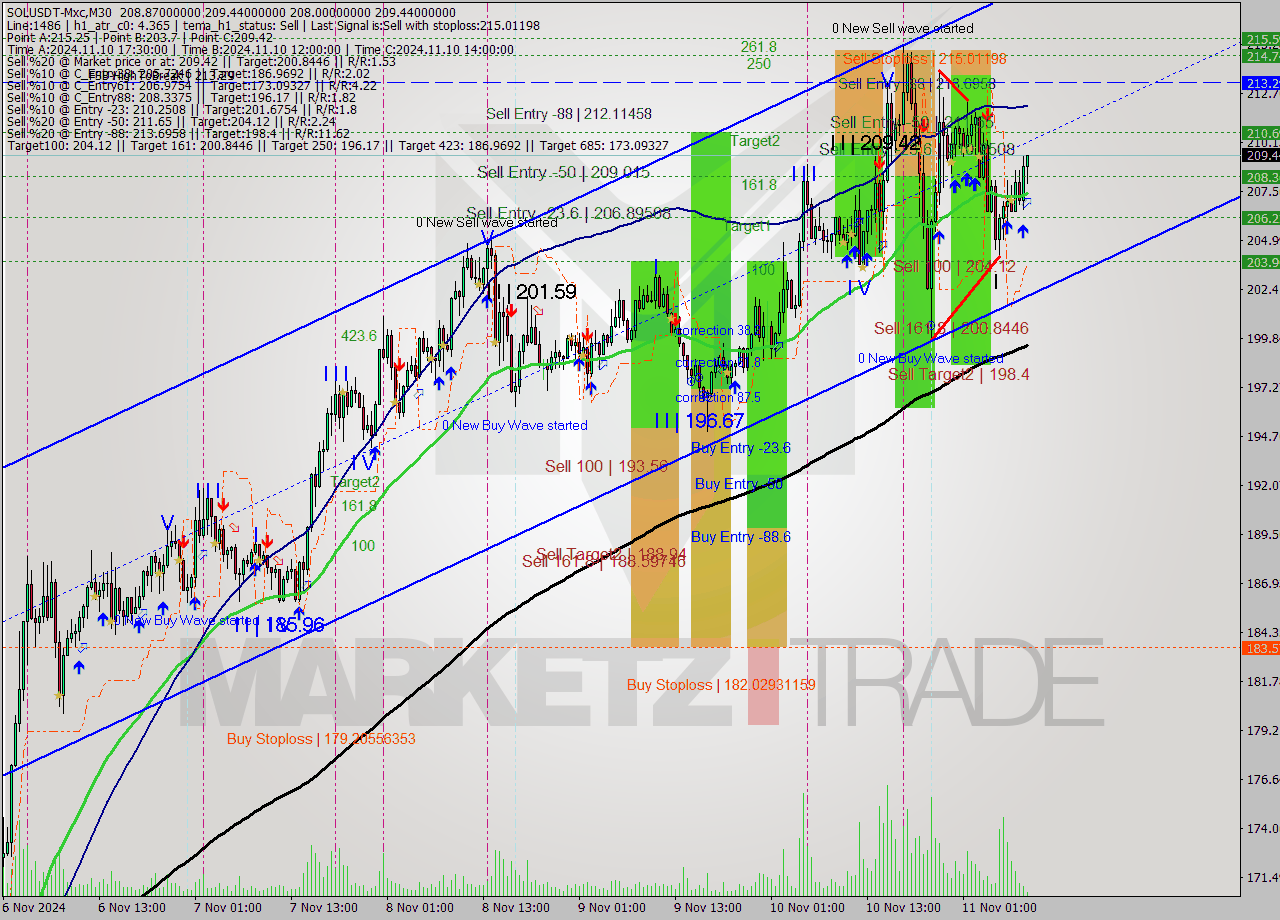The width and height of the screenshot is (1280, 920).
Task: Select the 'Sell Entry -50 | 209.015' label
Action: click(563, 172)
